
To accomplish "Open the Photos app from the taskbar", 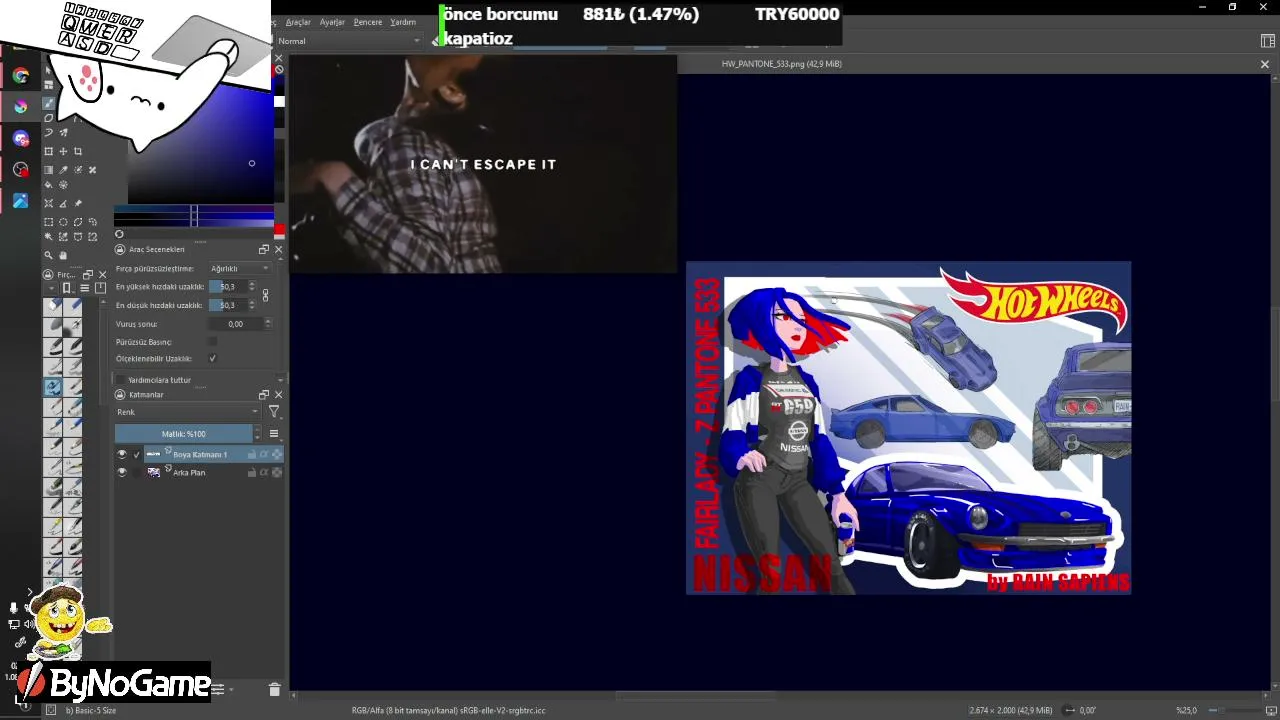I will pyautogui.click(x=21, y=201).
